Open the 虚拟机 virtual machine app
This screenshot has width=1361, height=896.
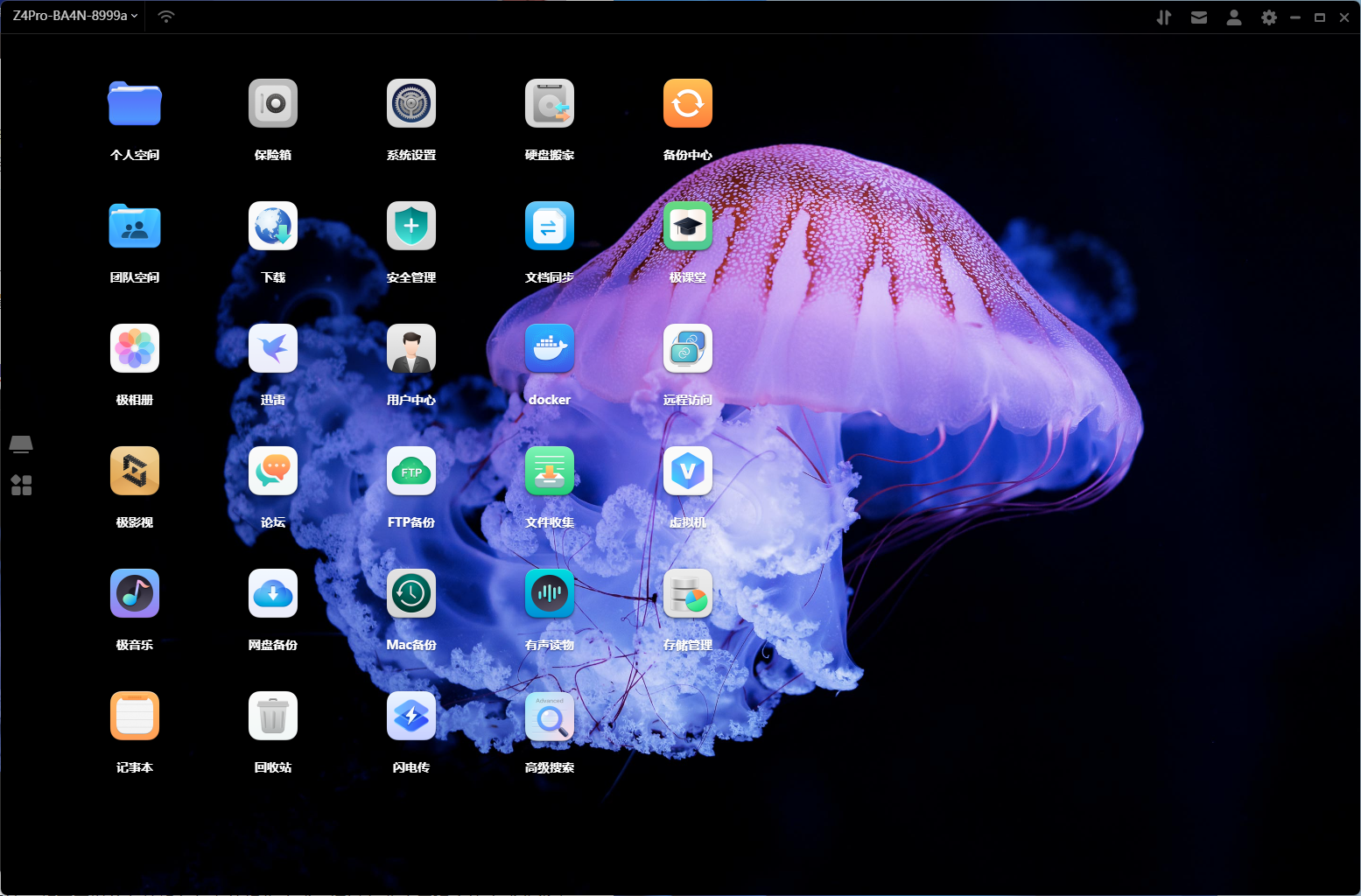[688, 472]
